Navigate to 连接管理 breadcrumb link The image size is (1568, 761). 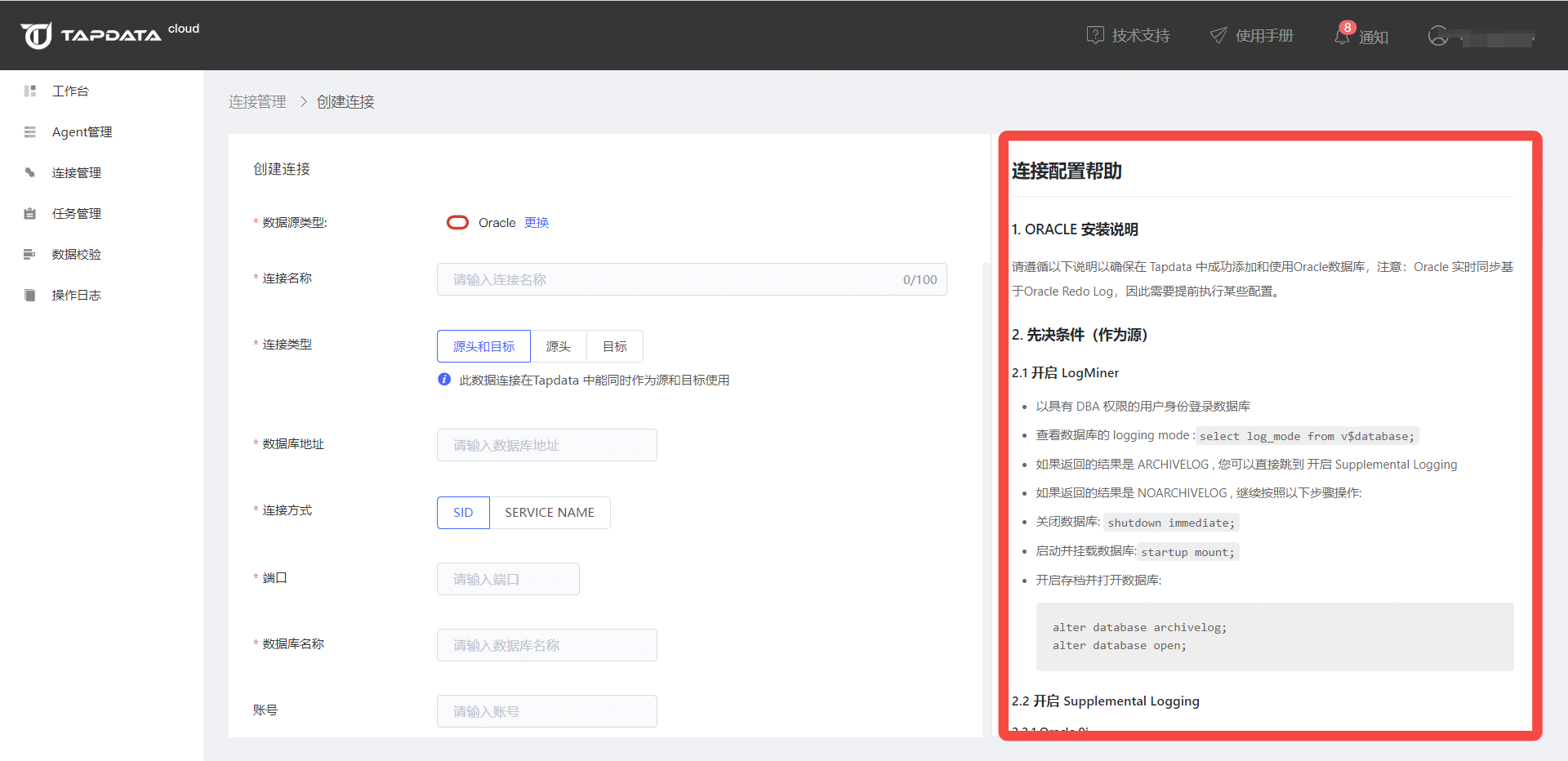[x=257, y=101]
